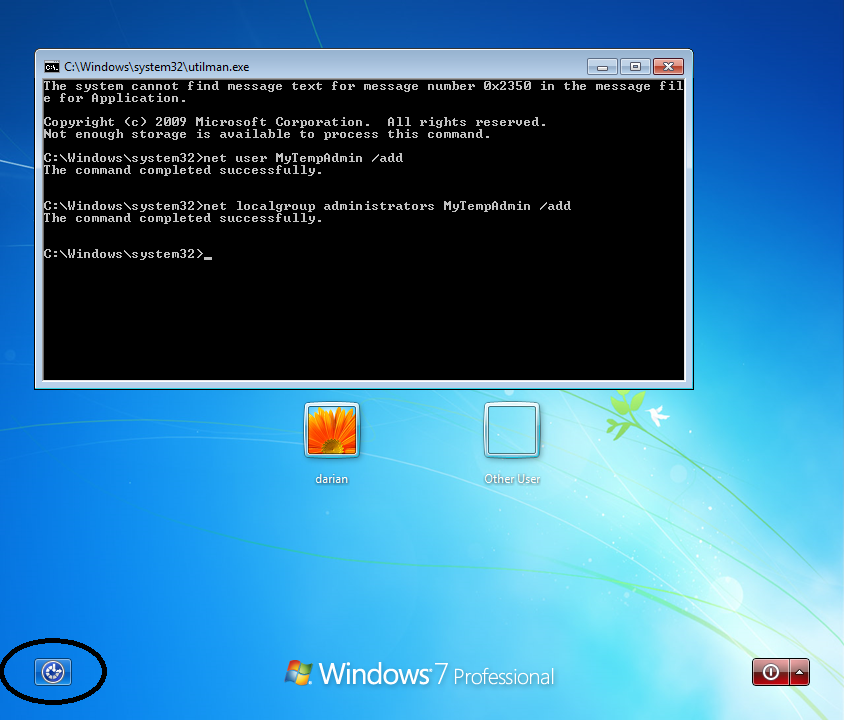Image resolution: width=844 pixels, height=720 pixels.
Task: Click the Windows flag logo near the branding
Action: pyautogui.click(x=300, y=673)
